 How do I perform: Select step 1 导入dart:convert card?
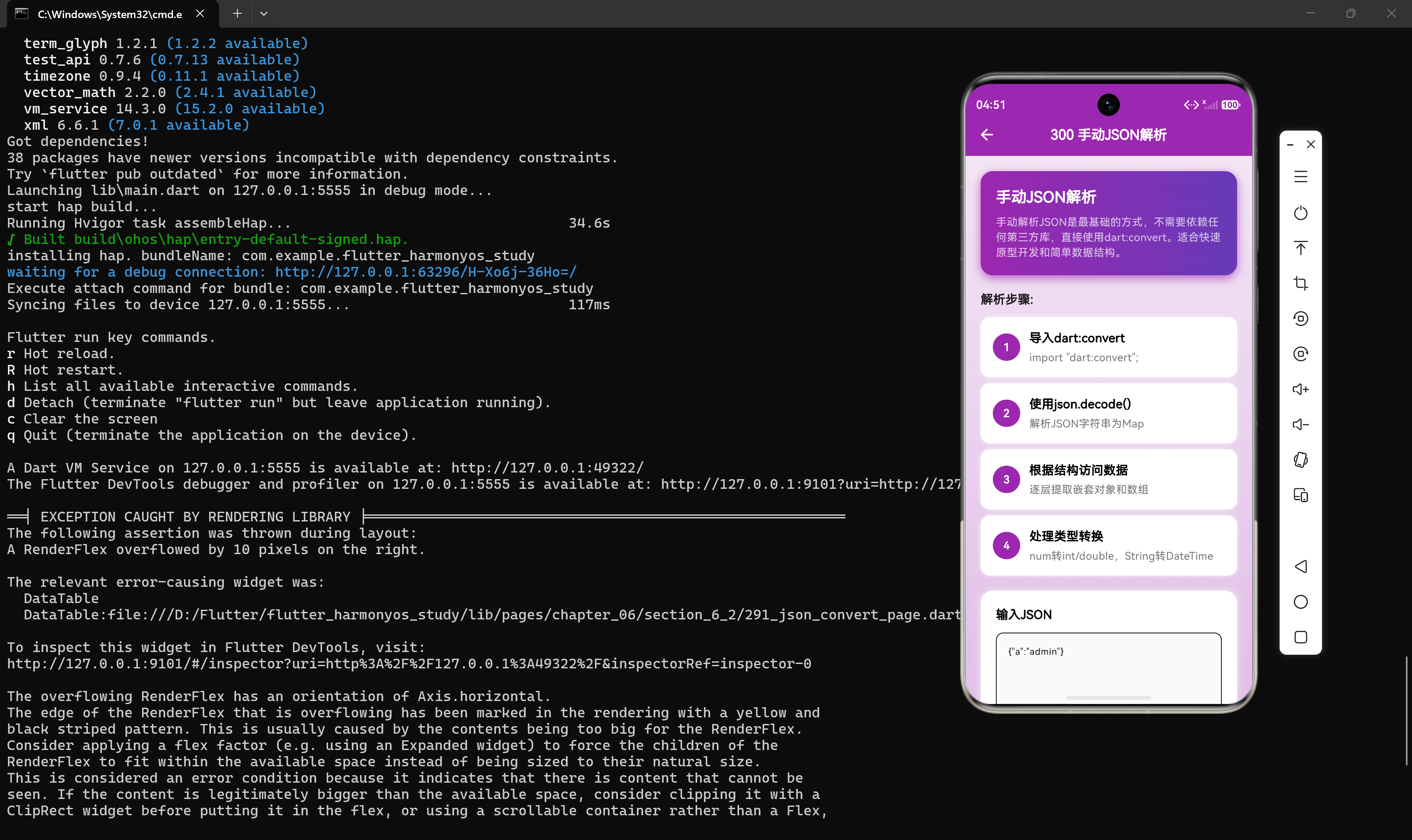[x=1108, y=347]
